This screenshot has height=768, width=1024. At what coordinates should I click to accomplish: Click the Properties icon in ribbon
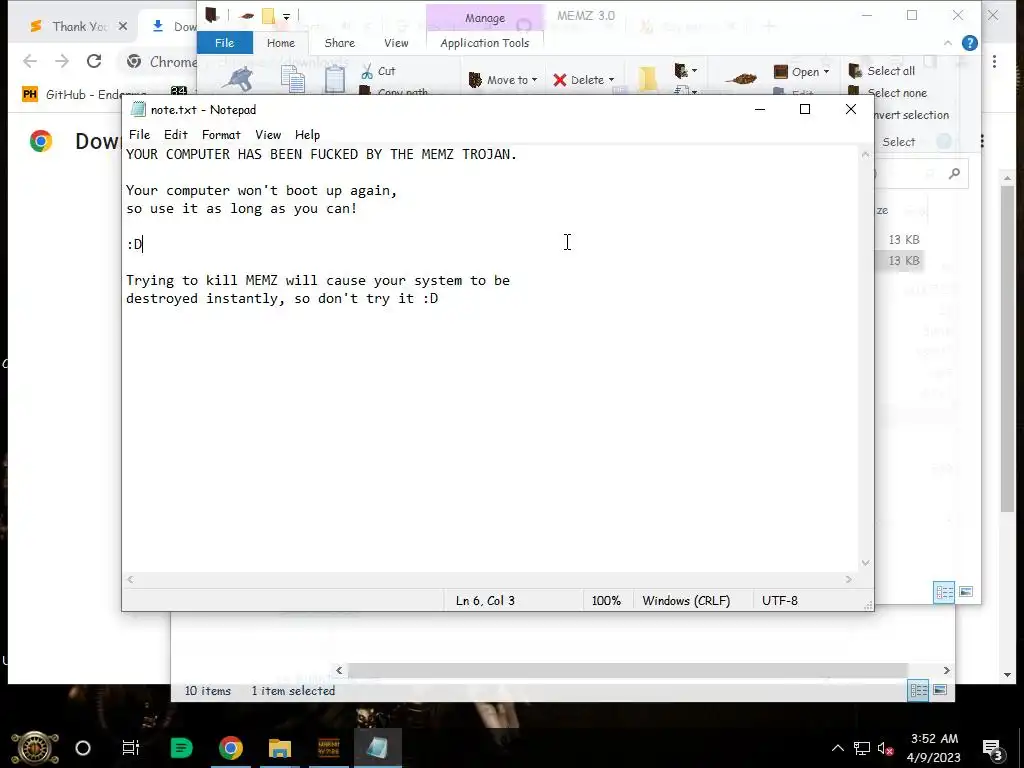click(740, 79)
